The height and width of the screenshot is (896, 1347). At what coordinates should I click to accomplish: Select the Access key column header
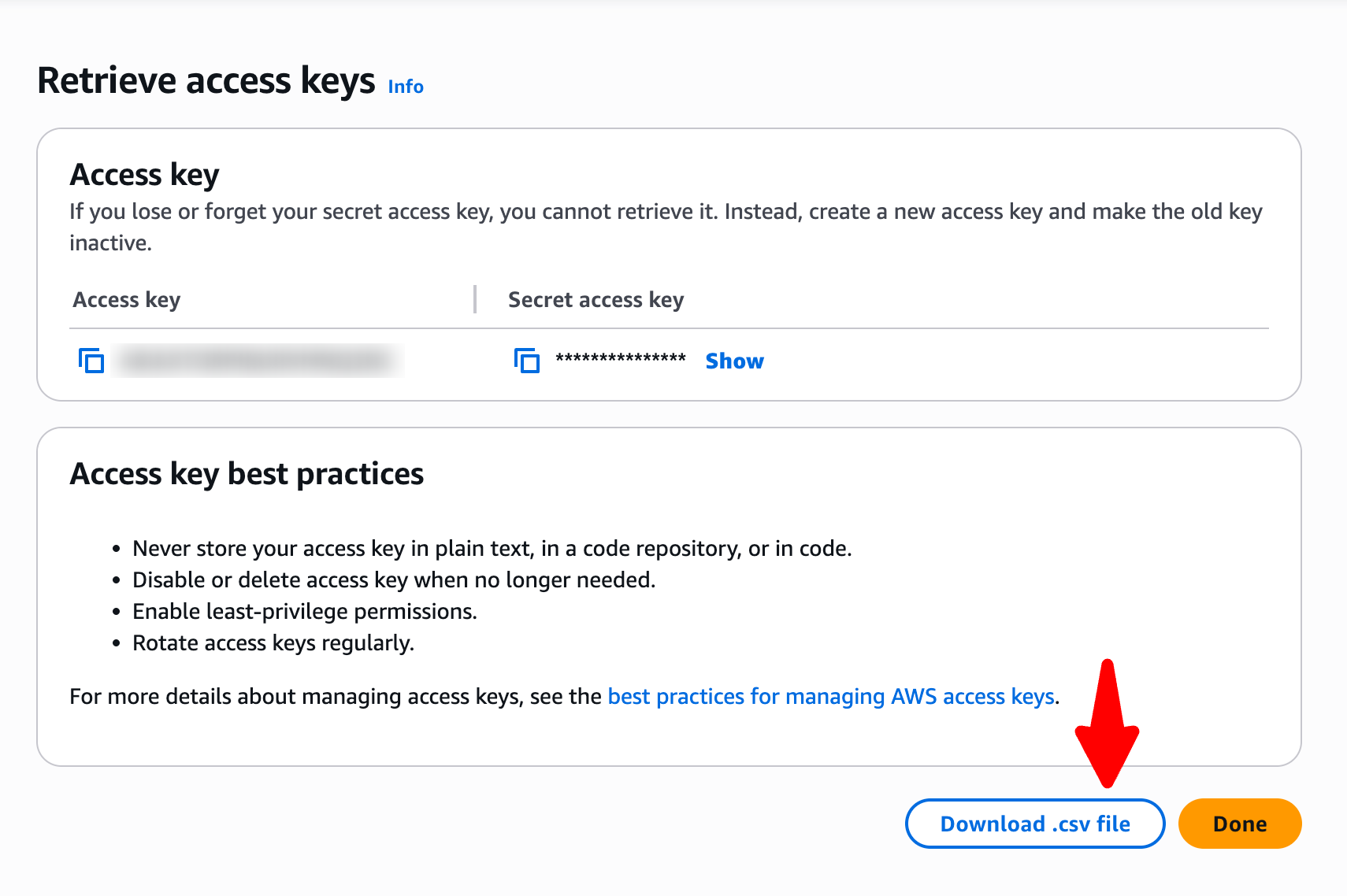pyautogui.click(x=127, y=300)
